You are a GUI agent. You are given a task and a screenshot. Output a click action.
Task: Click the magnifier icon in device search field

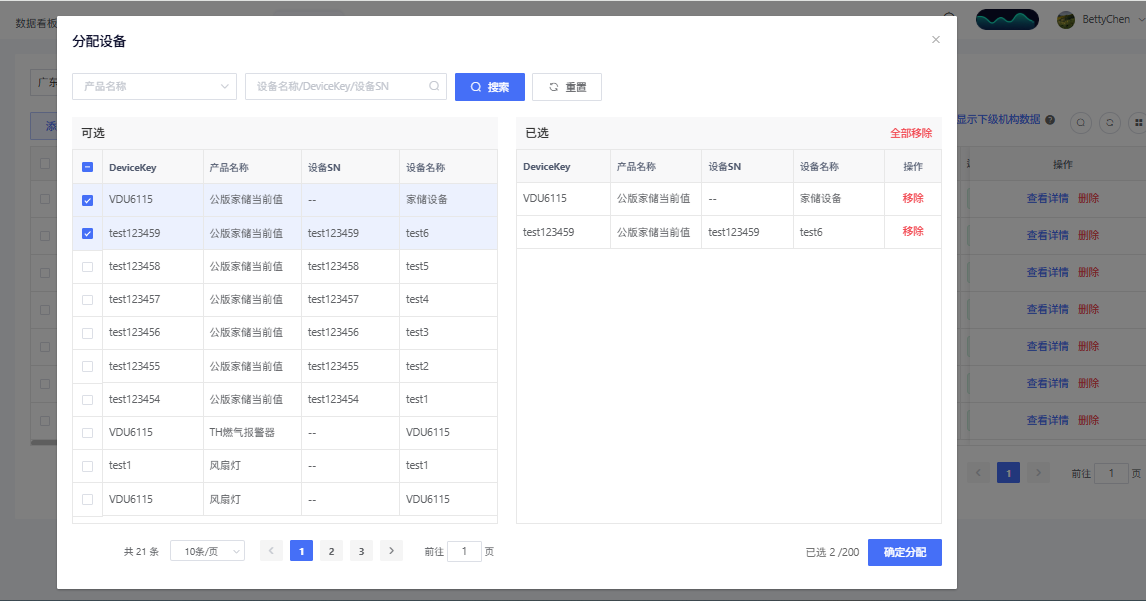(x=434, y=87)
